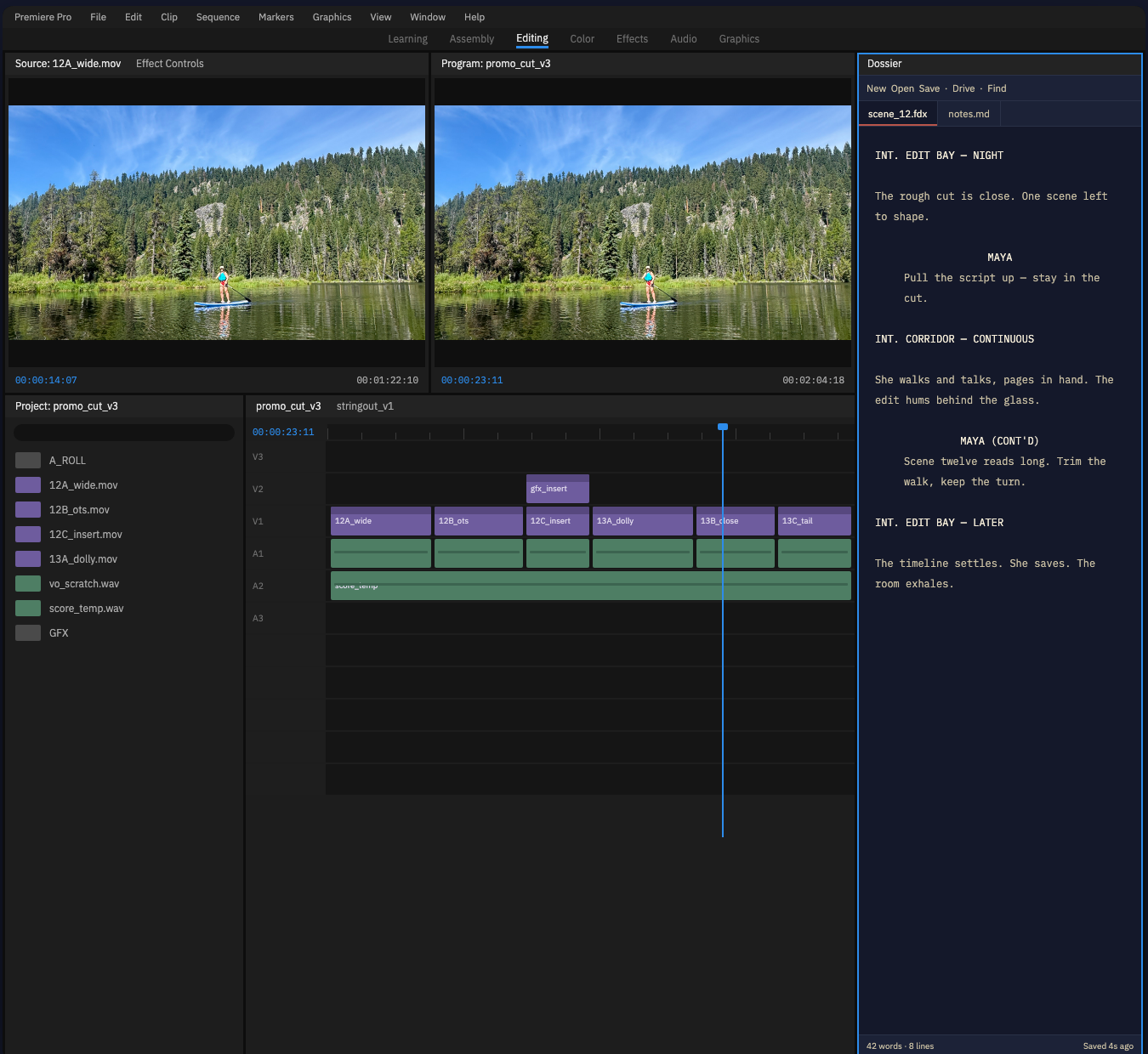The image size is (1148, 1054).
Task: Click the gray label swatch for A_ROLL
Action: coord(28,461)
